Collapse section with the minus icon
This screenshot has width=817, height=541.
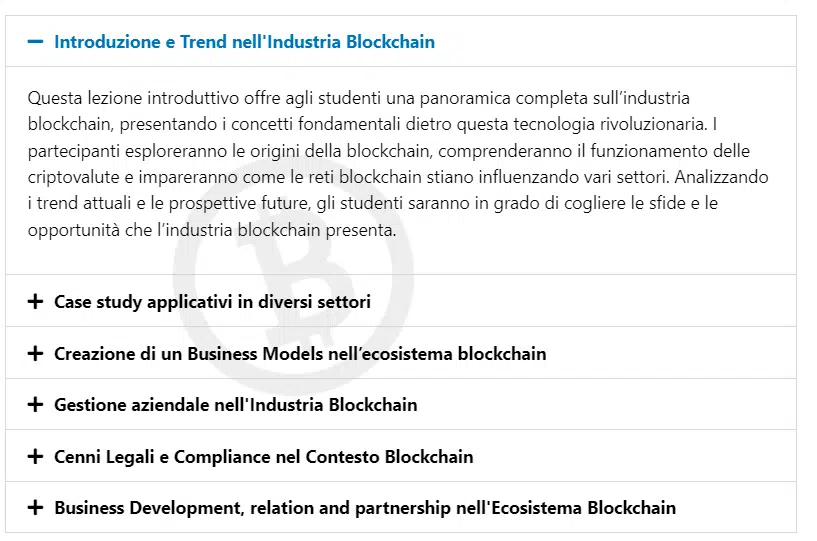[36, 42]
